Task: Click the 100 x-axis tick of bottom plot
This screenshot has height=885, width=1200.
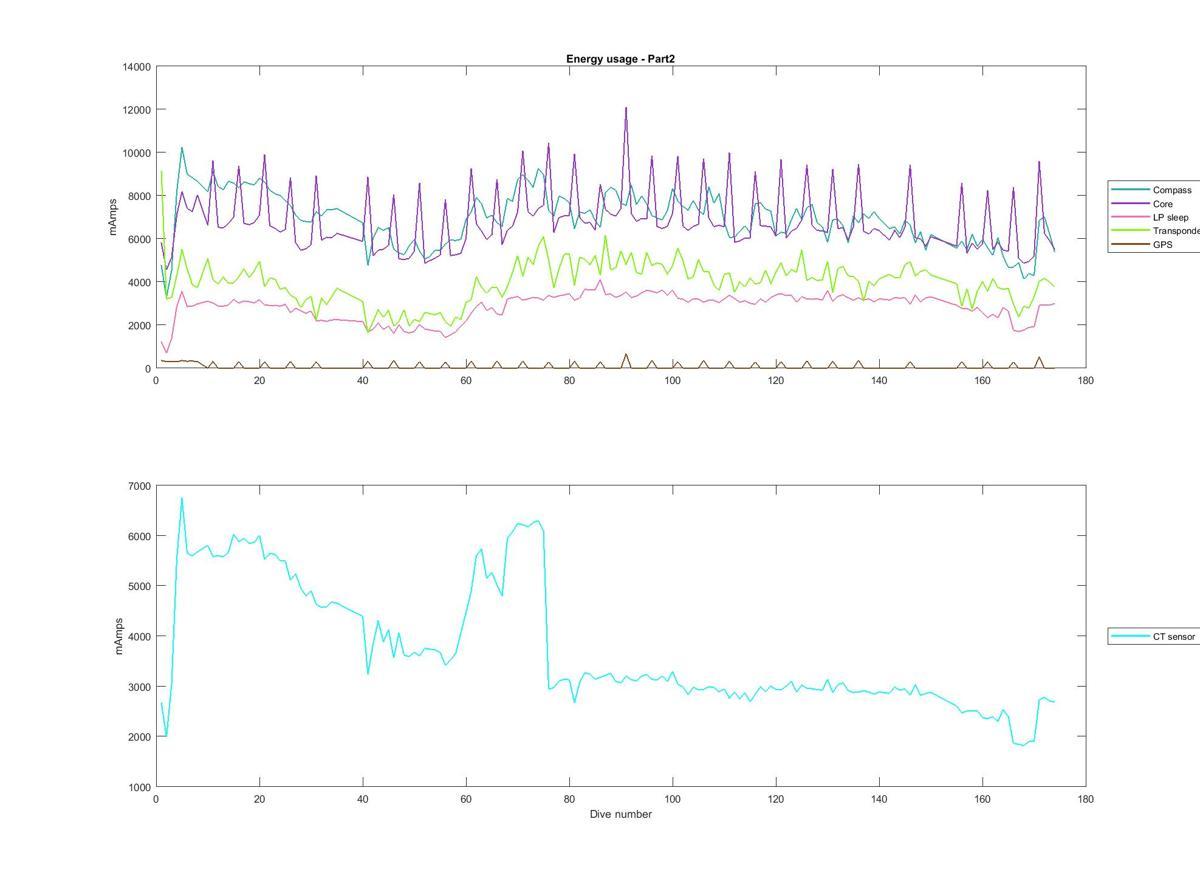Action: click(x=672, y=799)
